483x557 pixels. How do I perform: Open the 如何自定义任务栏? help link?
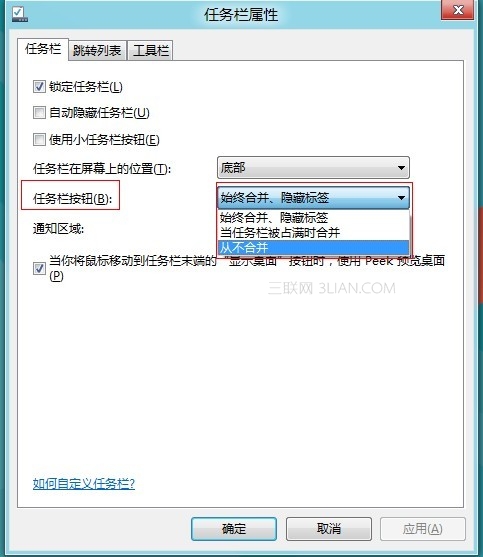pyautogui.click(x=84, y=483)
